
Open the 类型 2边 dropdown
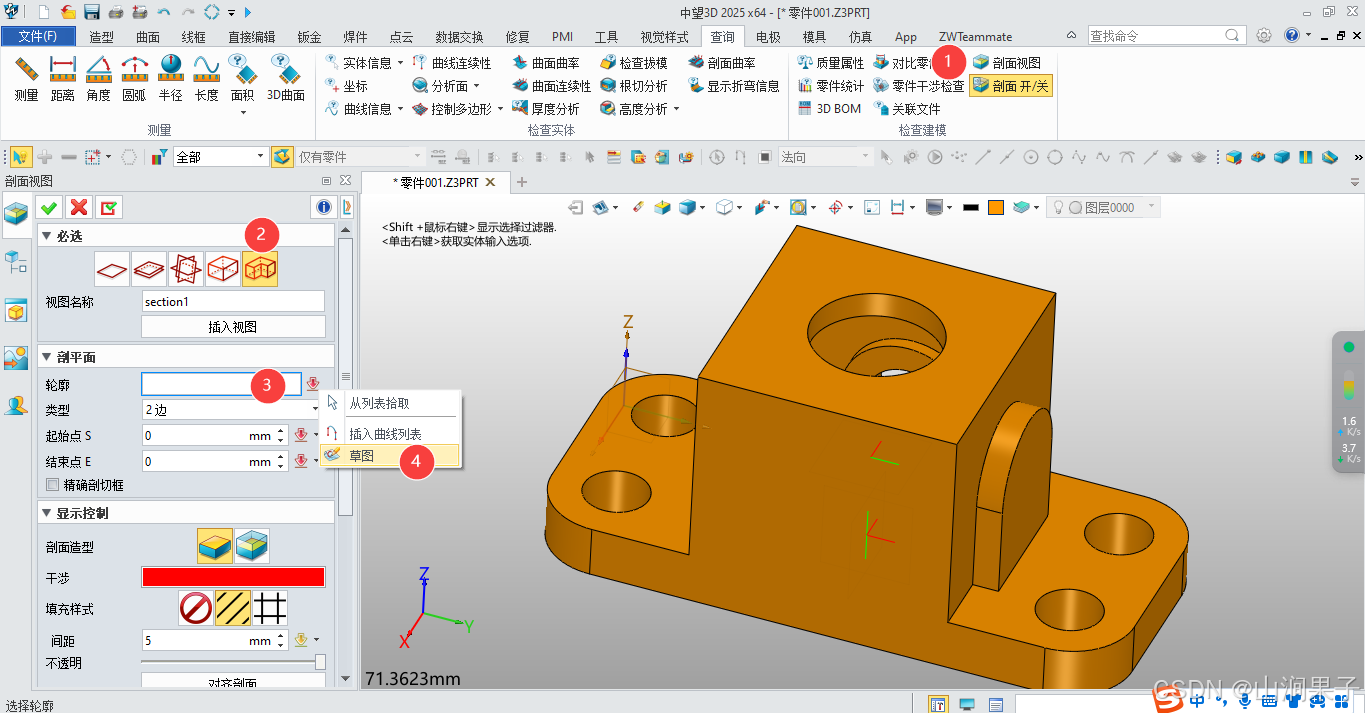tap(230, 410)
